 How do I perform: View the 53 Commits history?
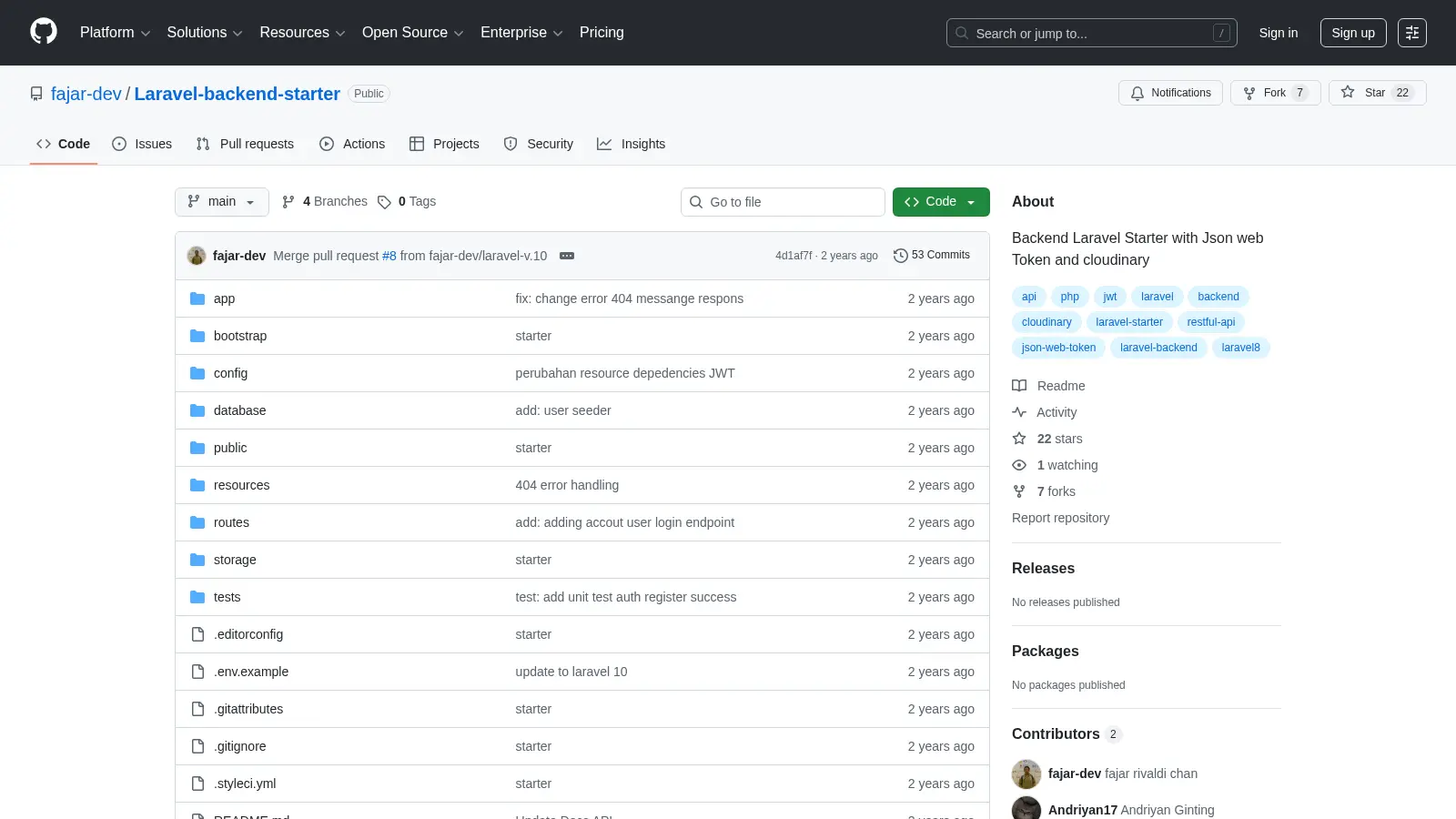(x=932, y=256)
